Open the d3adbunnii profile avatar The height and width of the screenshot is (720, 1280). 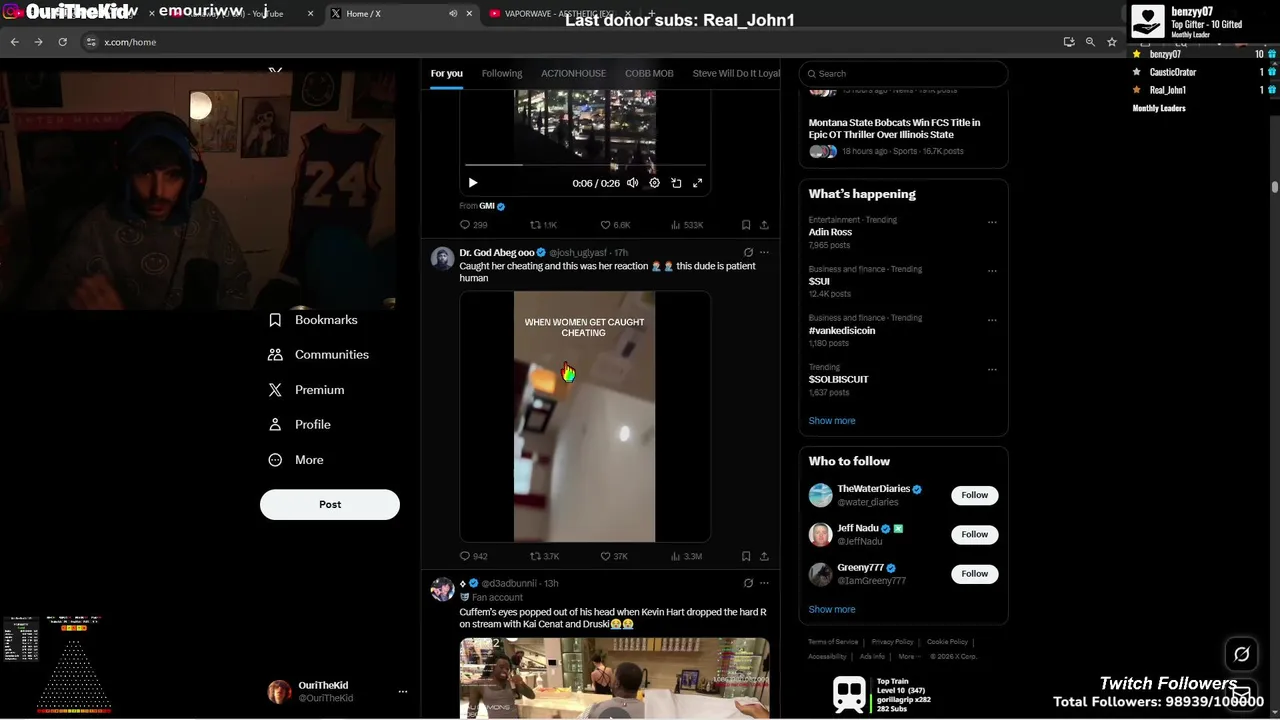(x=442, y=589)
